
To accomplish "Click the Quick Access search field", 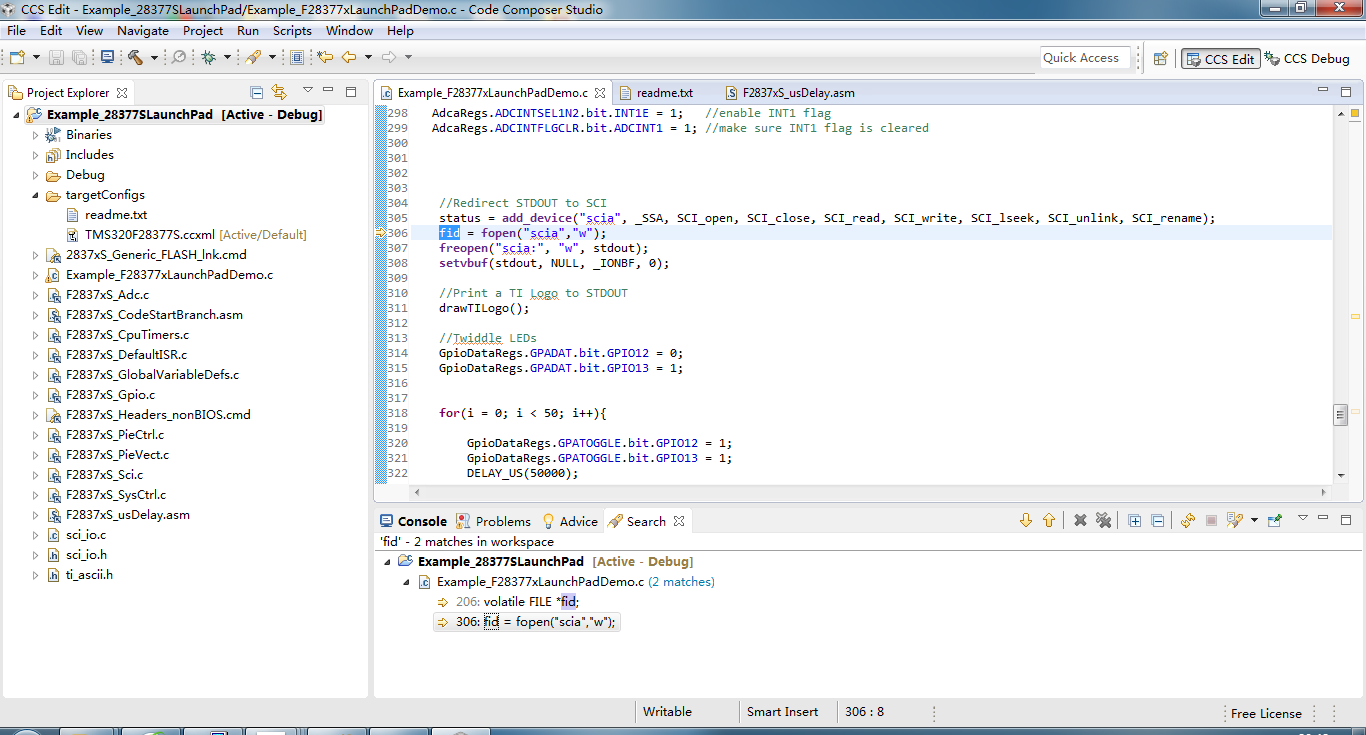I will coord(1085,58).
